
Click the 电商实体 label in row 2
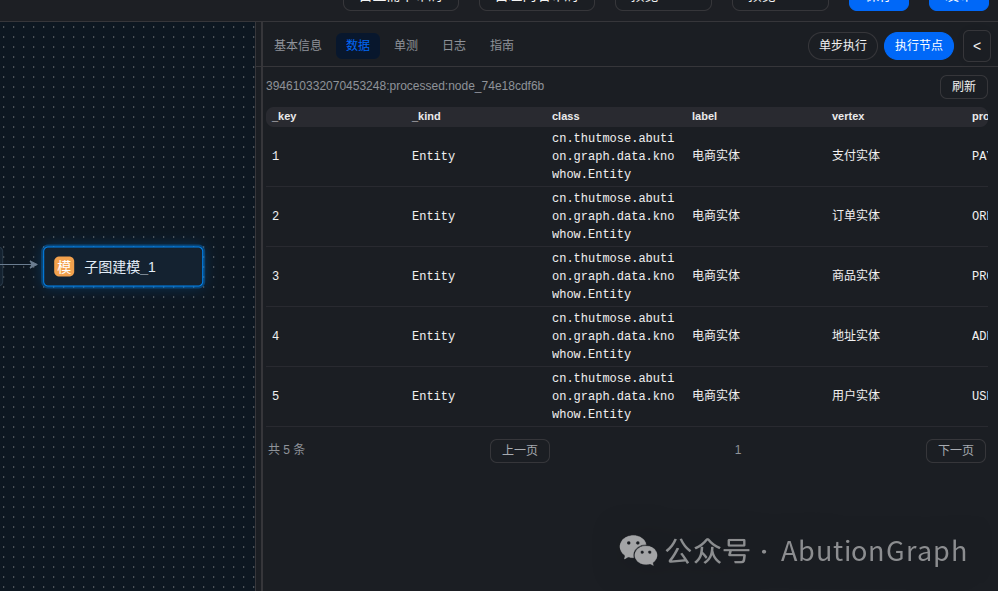(716, 216)
